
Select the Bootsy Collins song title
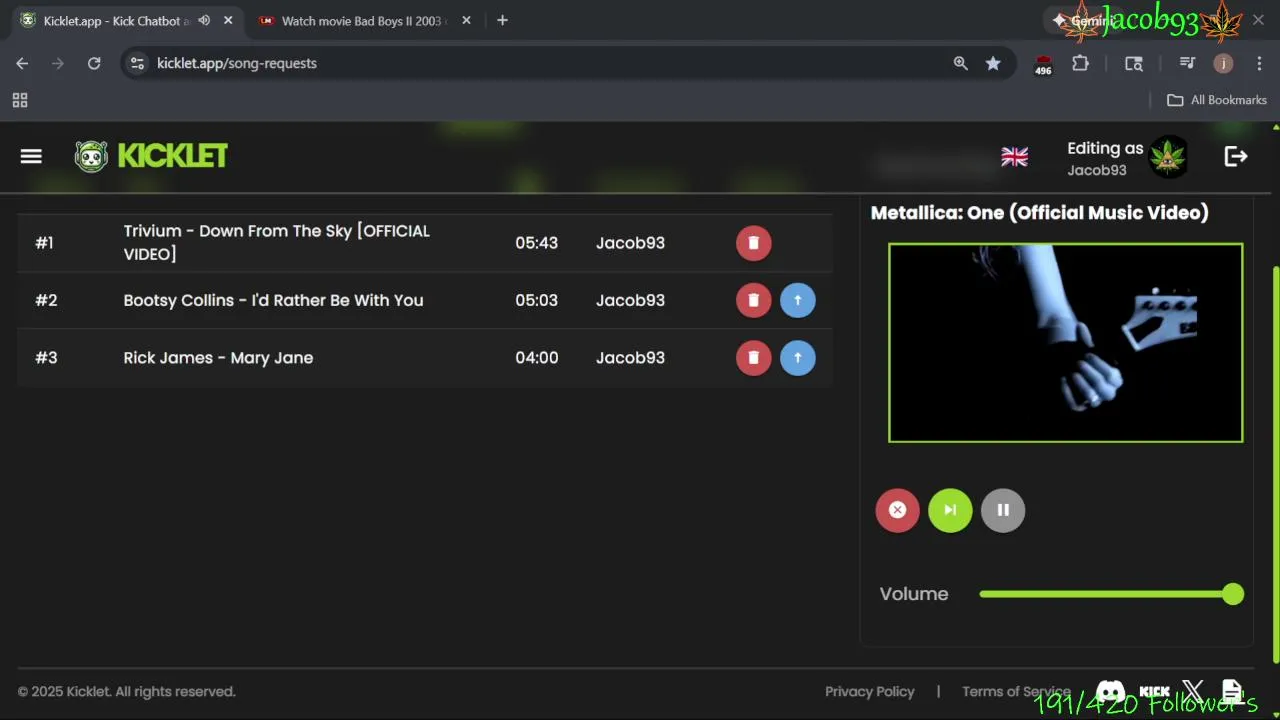(273, 300)
